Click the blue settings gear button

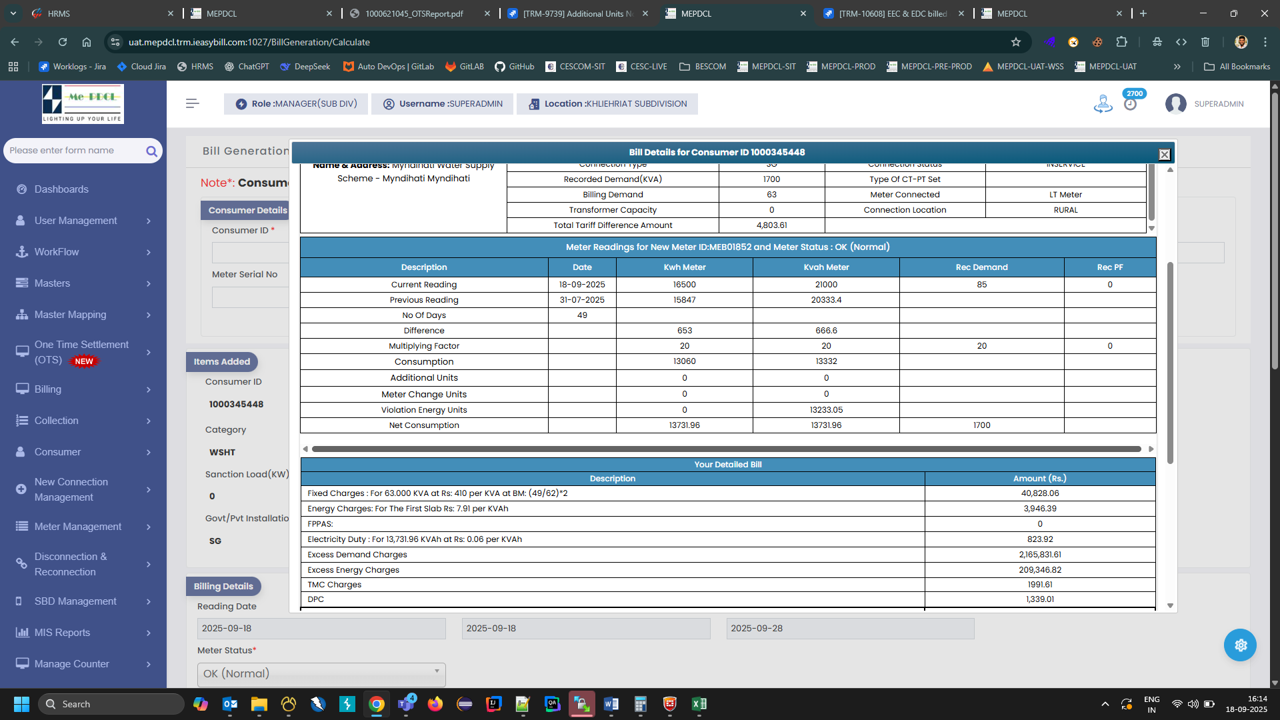pos(1240,645)
